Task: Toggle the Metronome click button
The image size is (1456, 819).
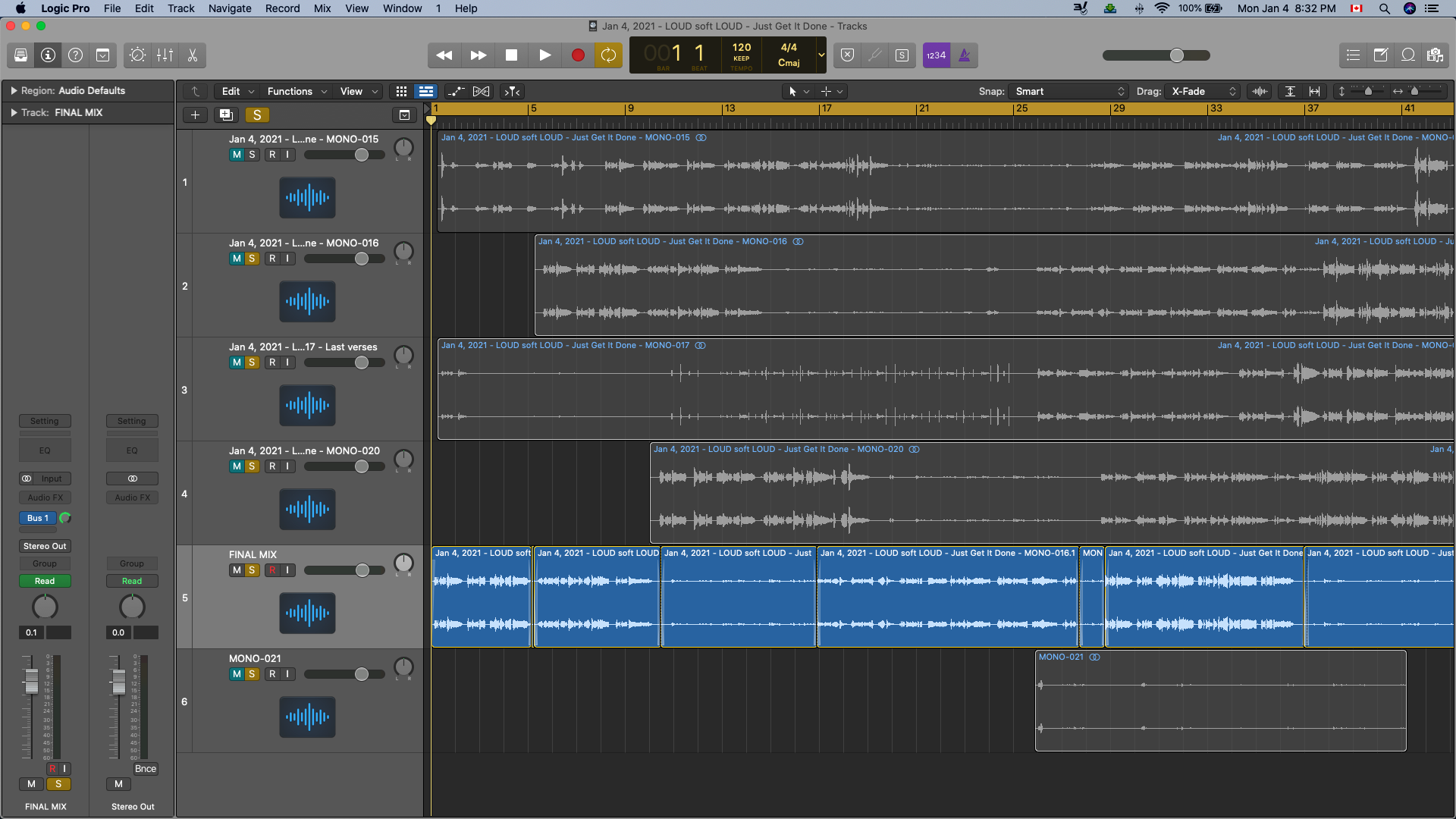Action: 964,55
